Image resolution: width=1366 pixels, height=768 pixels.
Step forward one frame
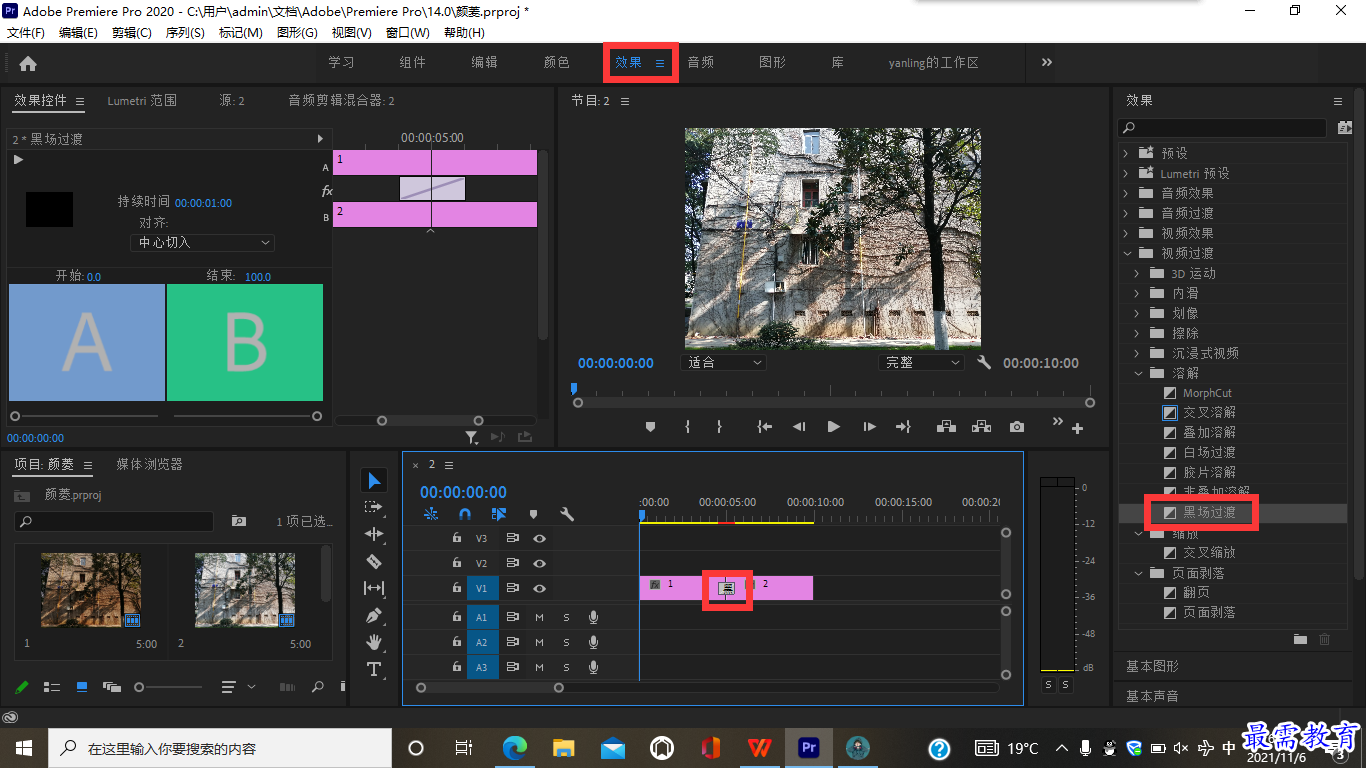[x=869, y=427]
